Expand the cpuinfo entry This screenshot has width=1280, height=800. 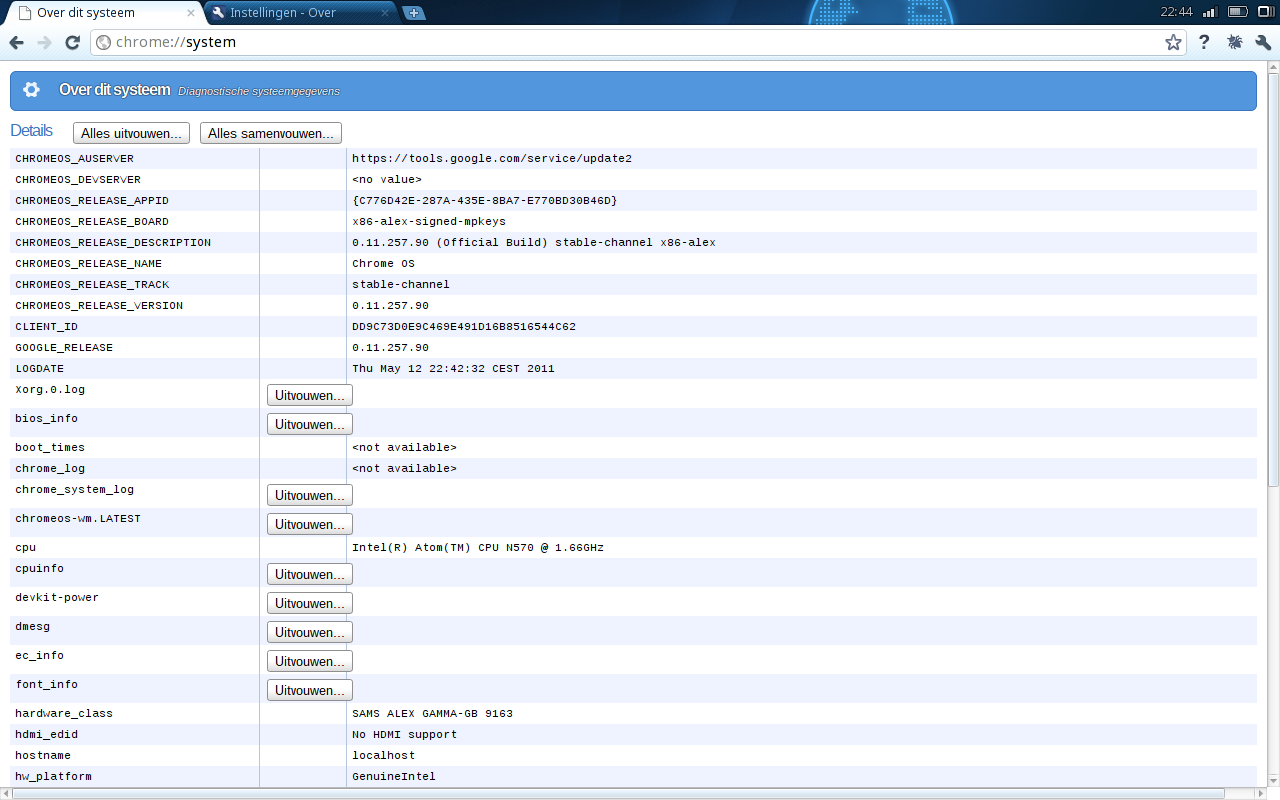[x=310, y=574]
